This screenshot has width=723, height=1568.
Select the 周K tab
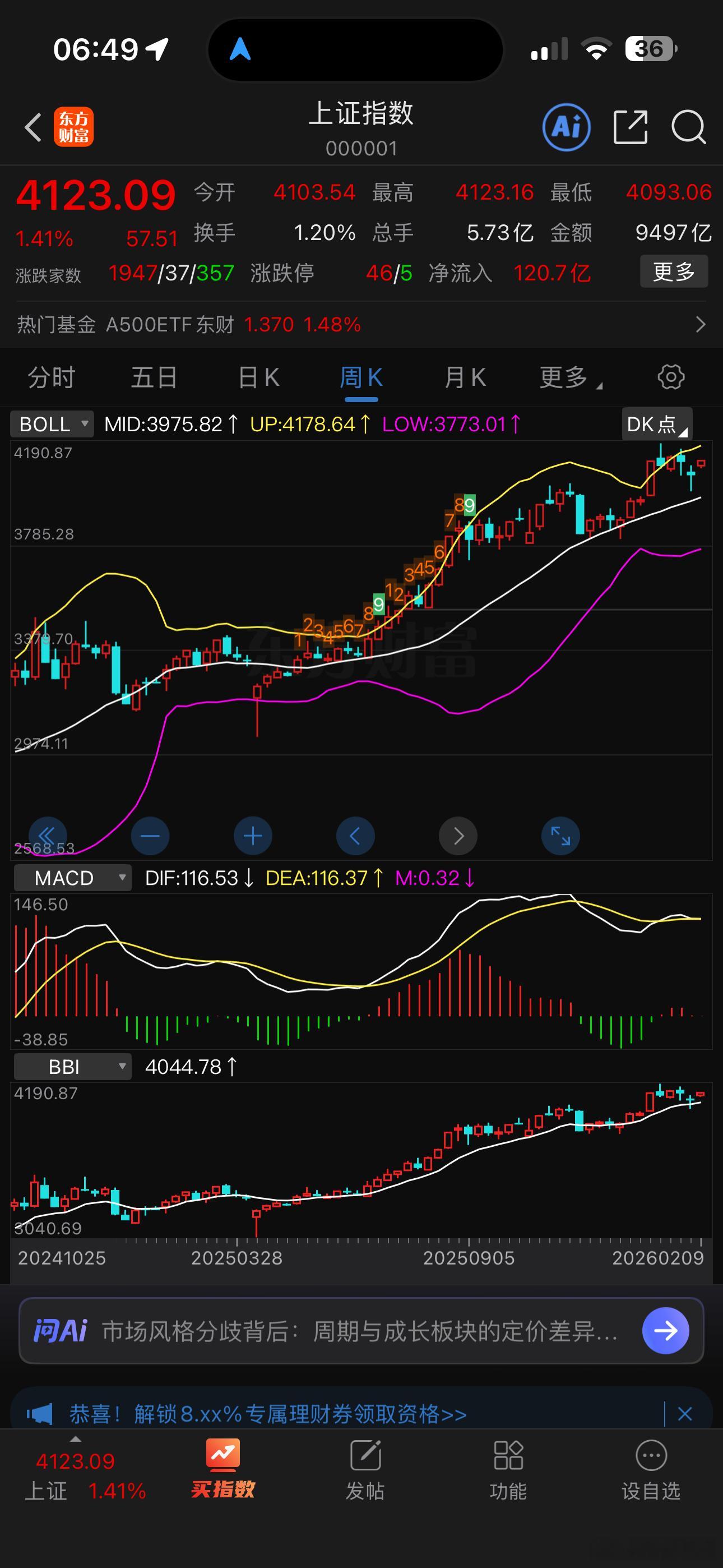coord(361,377)
